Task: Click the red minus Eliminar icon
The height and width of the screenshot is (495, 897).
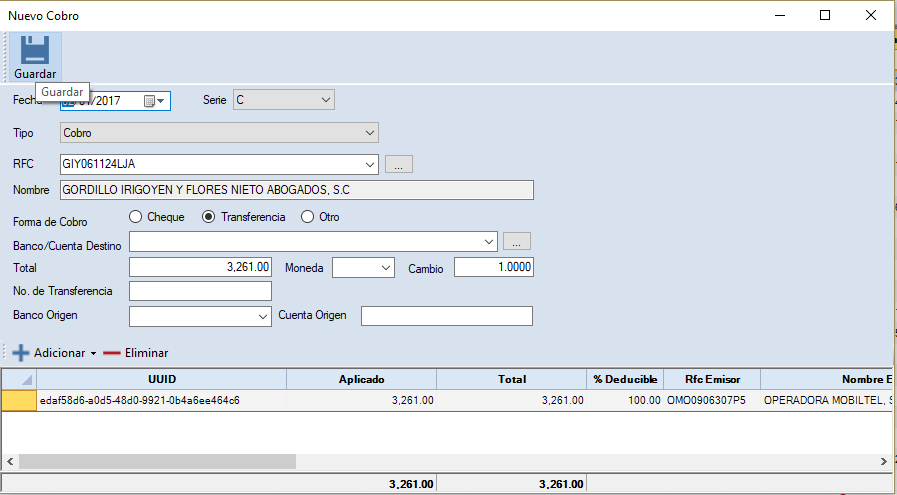Action: (112, 353)
